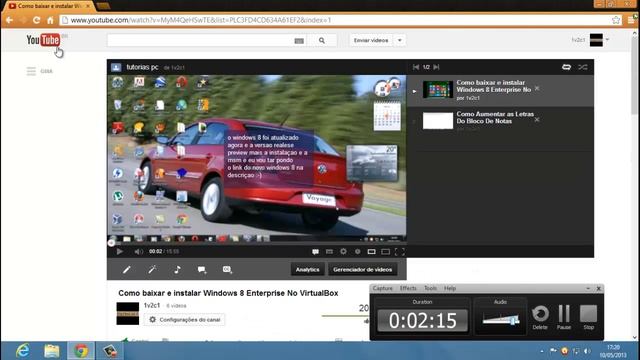Viewport: 640px width, 360px height.
Task: Click the 1v2c1 channel name link
Action: click(152, 305)
